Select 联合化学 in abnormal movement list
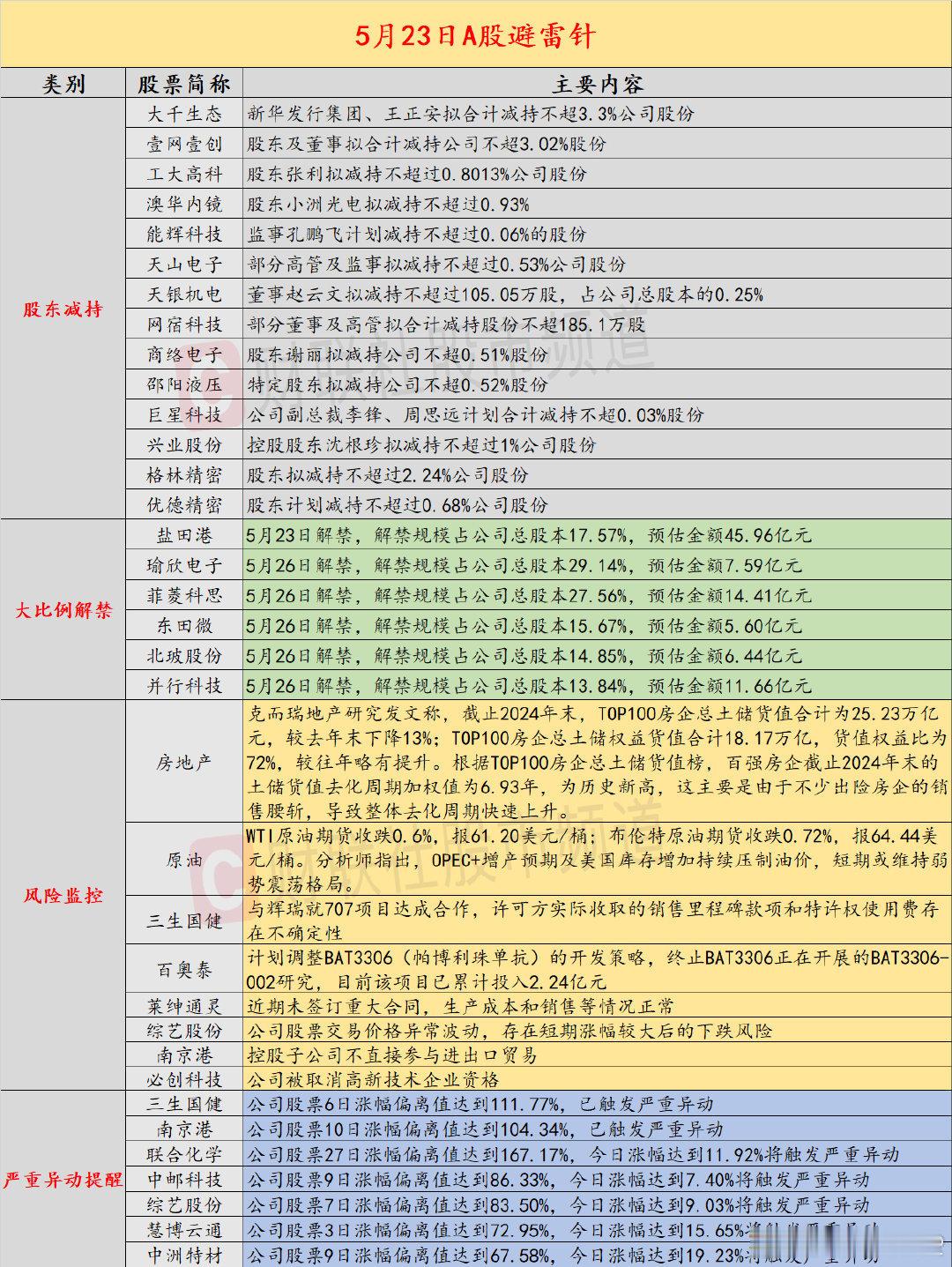 [184, 1154]
